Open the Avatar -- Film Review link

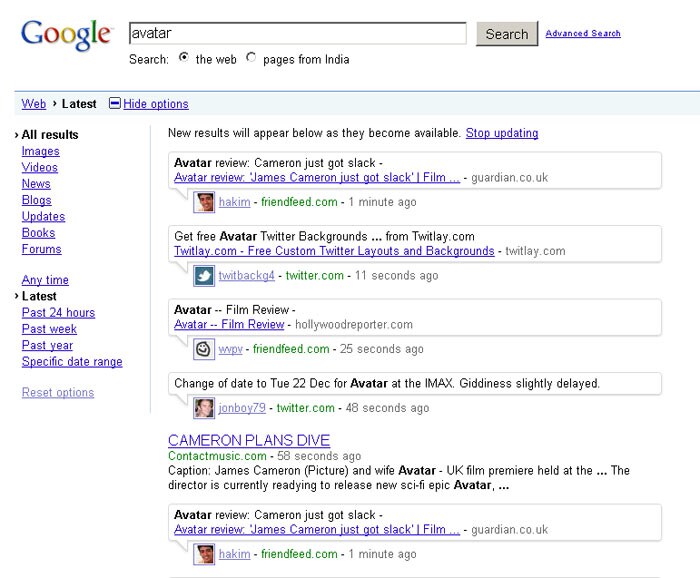click(x=229, y=324)
